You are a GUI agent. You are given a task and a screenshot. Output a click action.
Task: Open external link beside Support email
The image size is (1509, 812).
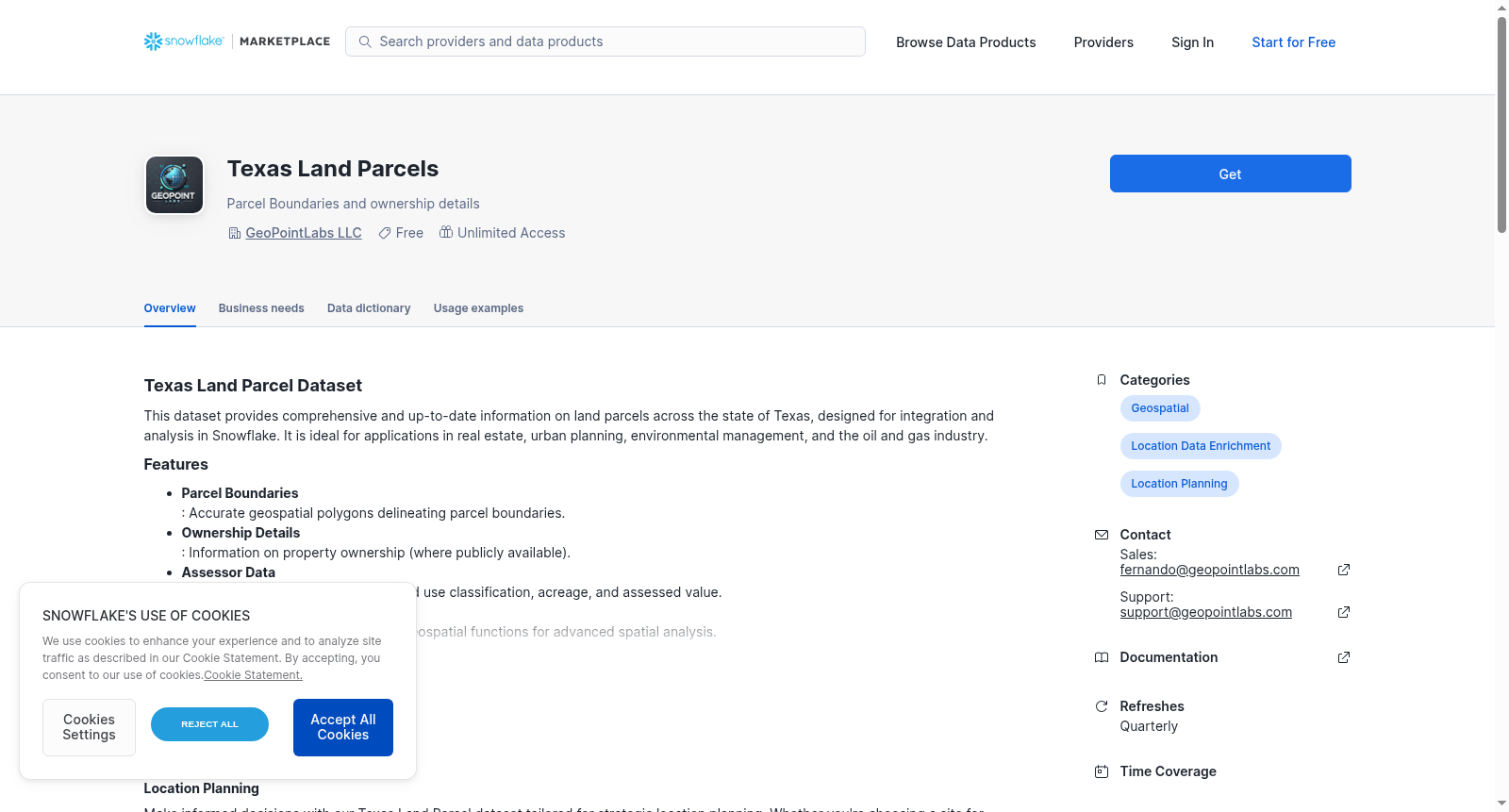pos(1344,612)
